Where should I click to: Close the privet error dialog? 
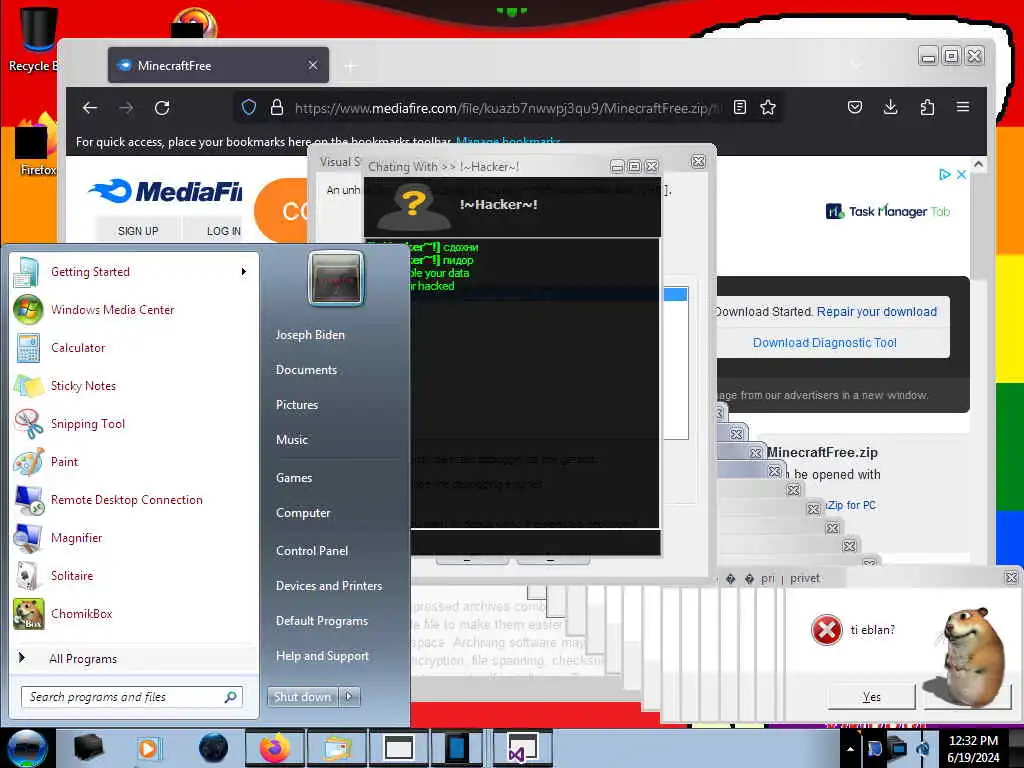point(1011,578)
